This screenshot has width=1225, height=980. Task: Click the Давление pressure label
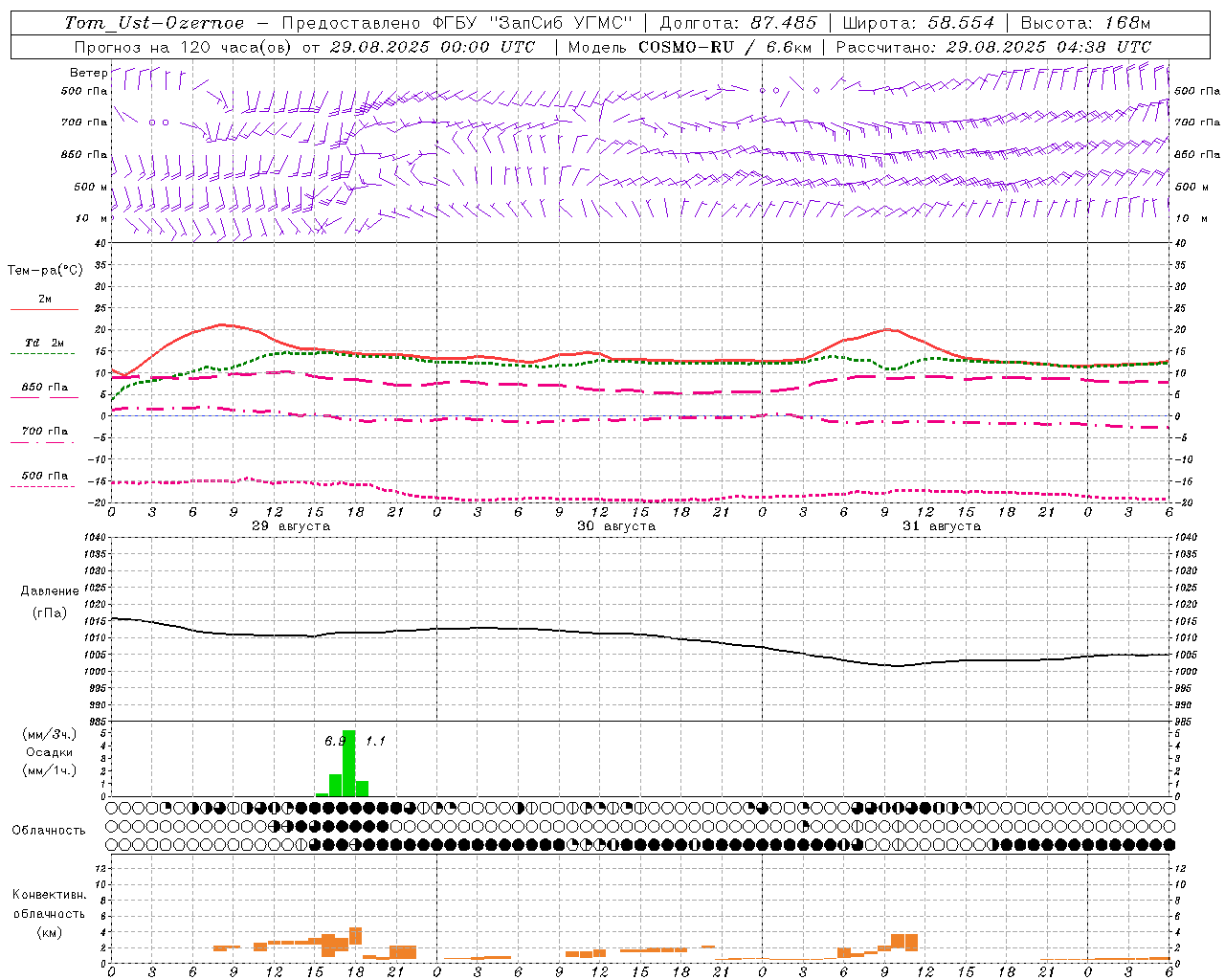pos(50,591)
